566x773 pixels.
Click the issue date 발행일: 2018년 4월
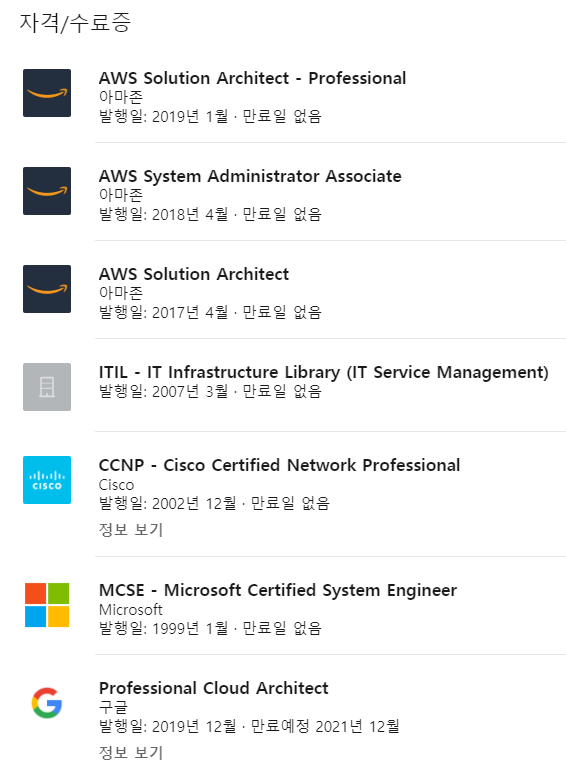coord(164,214)
